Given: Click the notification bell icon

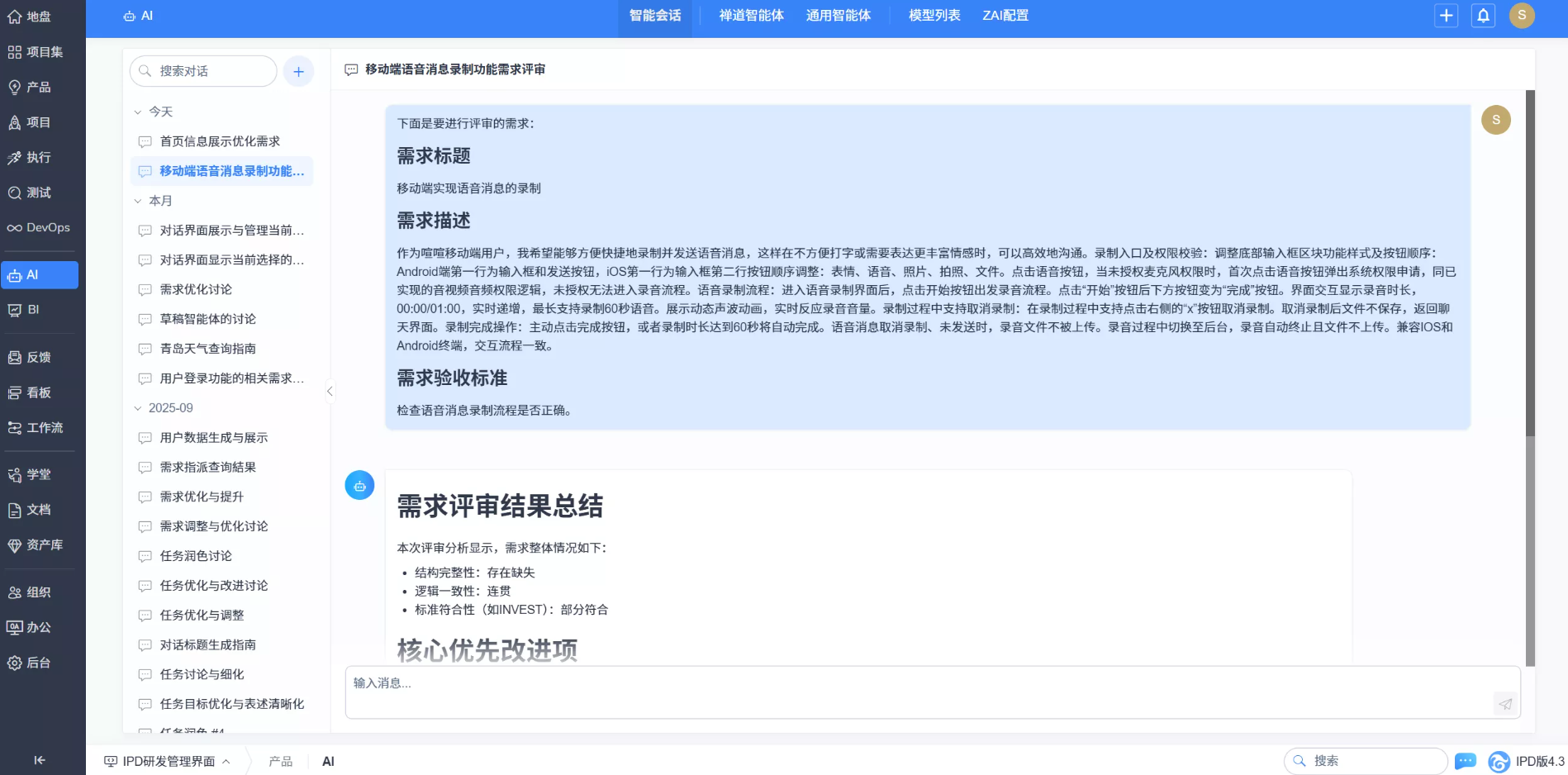Looking at the screenshot, I should (1483, 16).
